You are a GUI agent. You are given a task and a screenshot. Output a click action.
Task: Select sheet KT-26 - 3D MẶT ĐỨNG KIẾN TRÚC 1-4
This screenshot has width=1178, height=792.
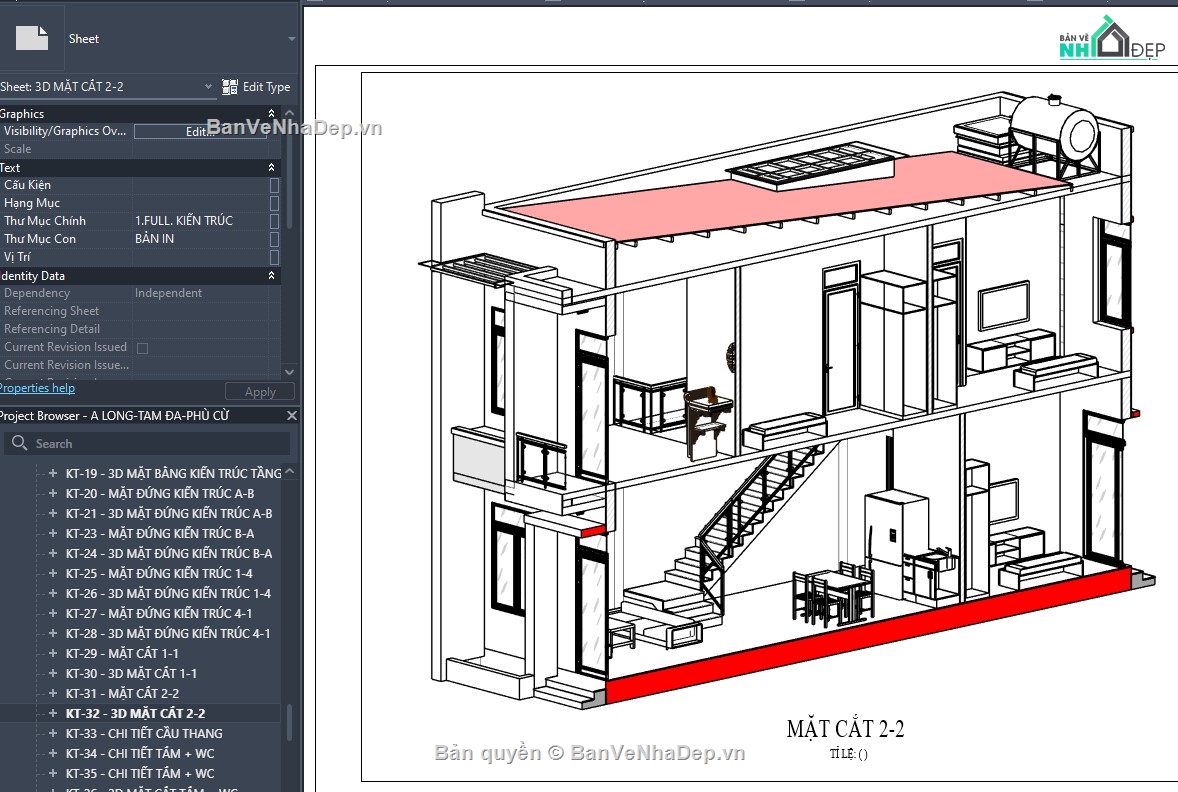[x=168, y=594]
